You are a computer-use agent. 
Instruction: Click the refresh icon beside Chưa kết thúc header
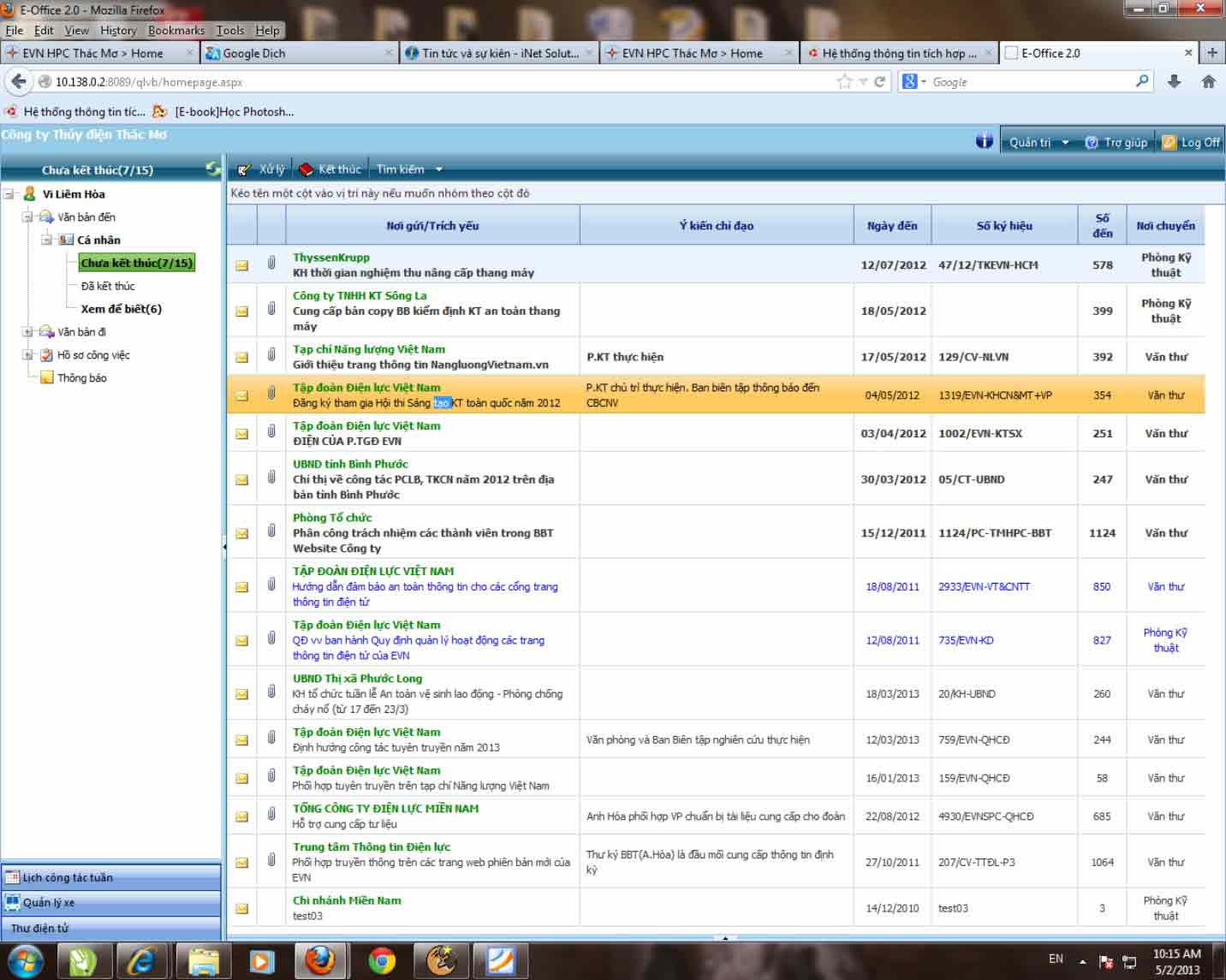coord(212,169)
